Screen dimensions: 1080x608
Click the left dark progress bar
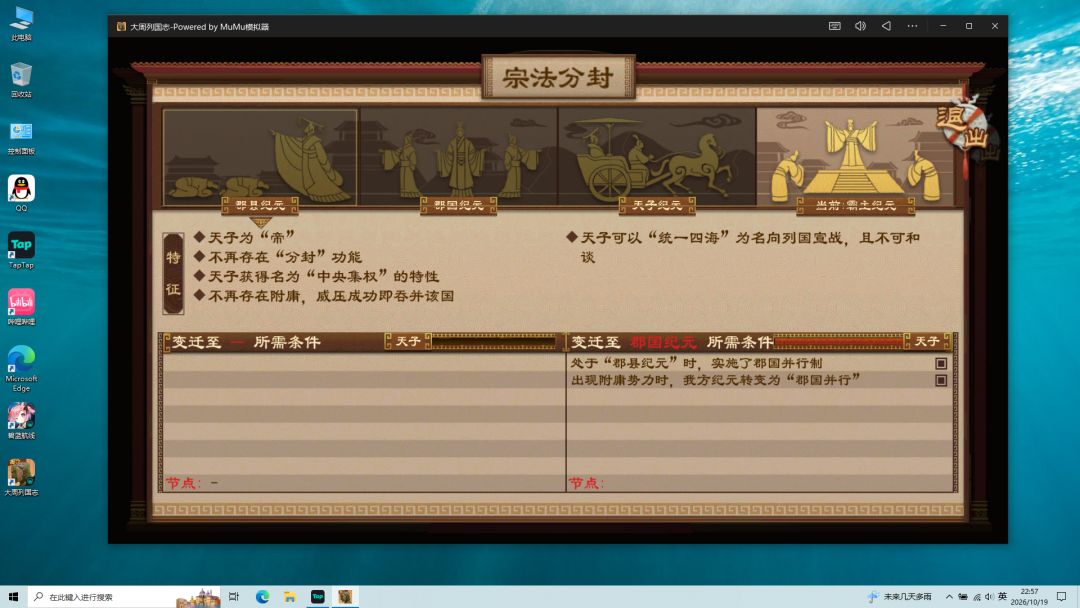point(493,342)
